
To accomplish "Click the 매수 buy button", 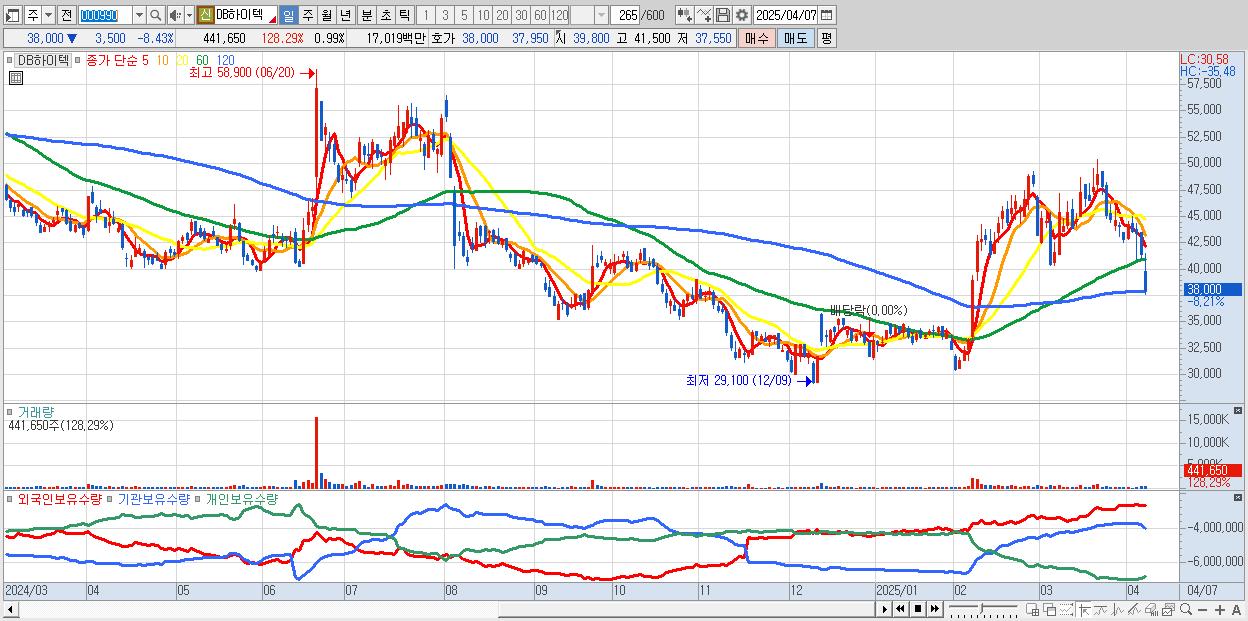I will coord(757,38).
